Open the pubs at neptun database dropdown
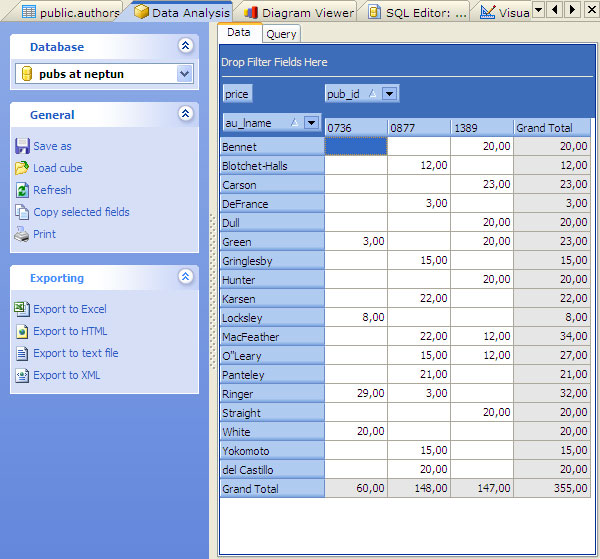This screenshot has width=600, height=559. click(185, 73)
